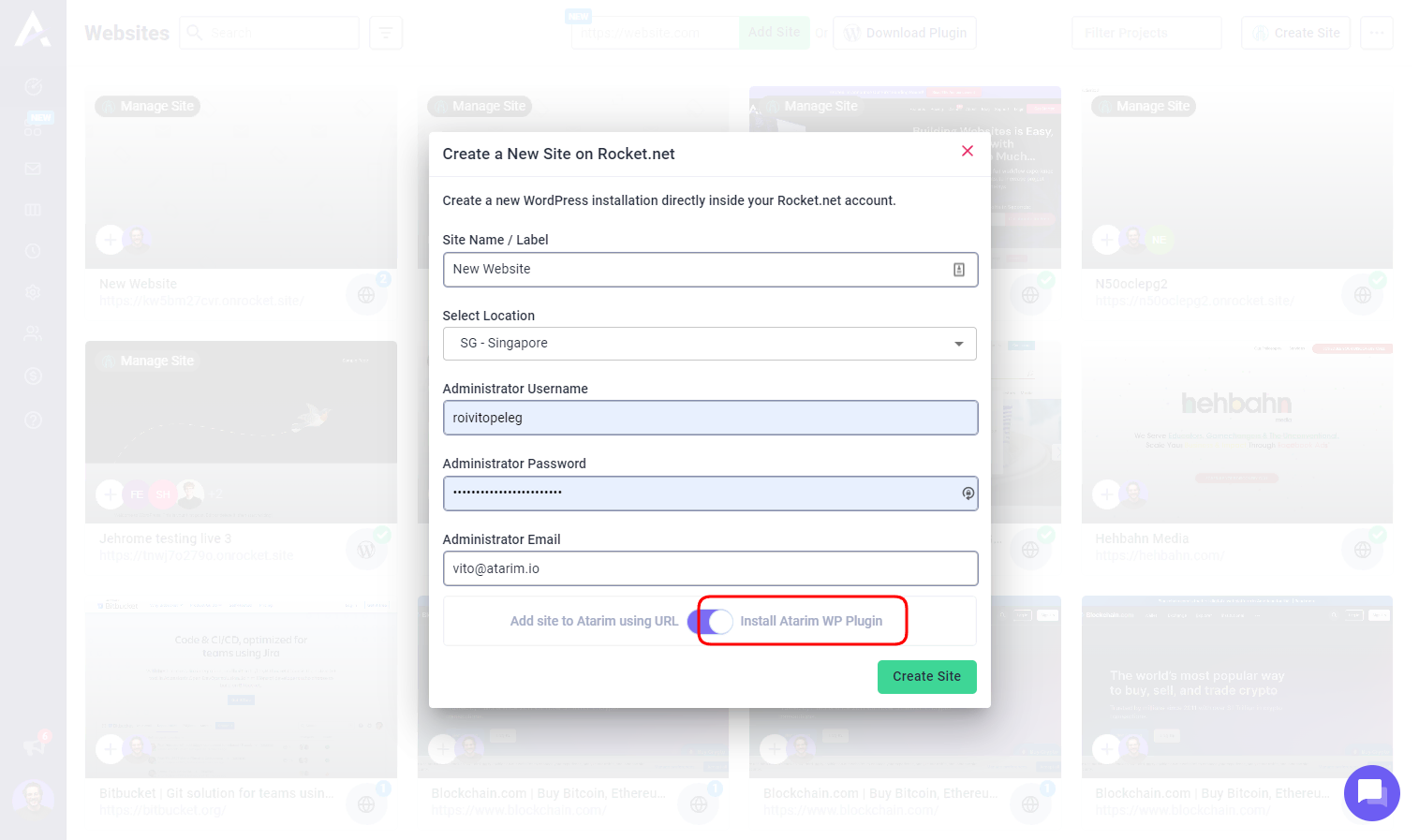The height and width of the screenshot is (840, 1419).
Task: Click the Site Name / Label field
Action: 698,270
